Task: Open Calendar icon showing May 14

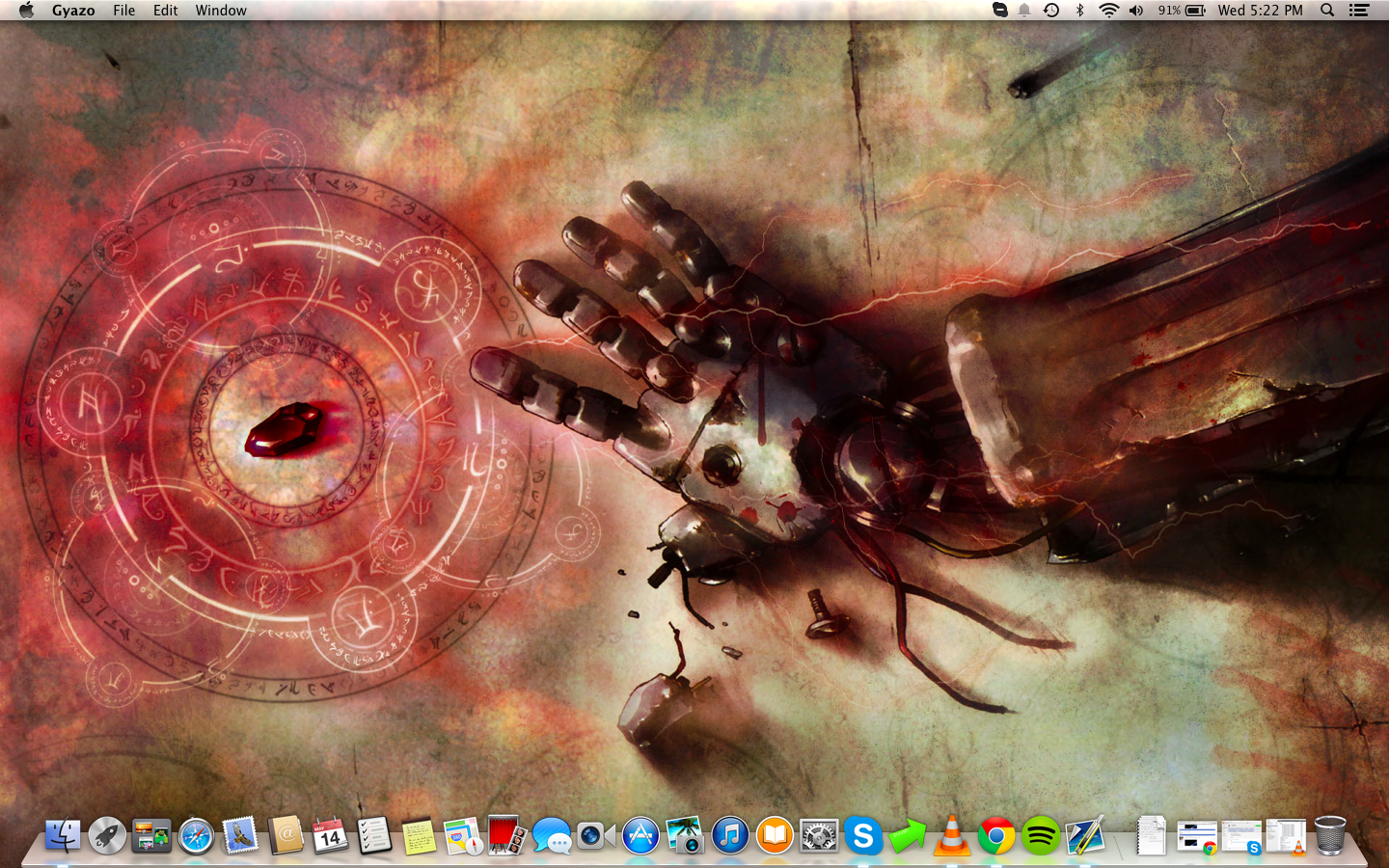Action: click(330, 835)
